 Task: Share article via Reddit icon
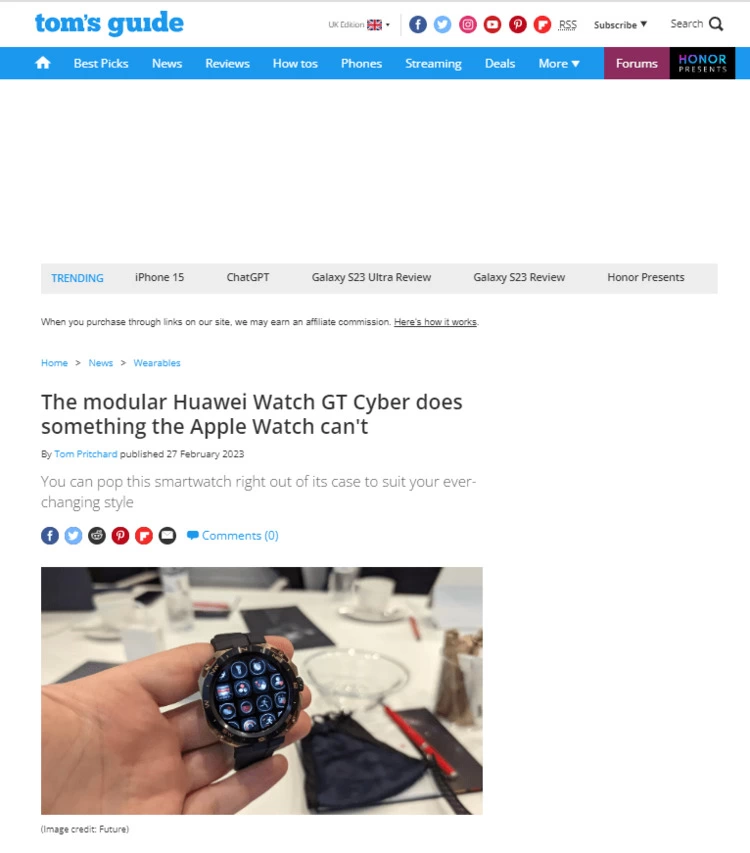(97, 535)
